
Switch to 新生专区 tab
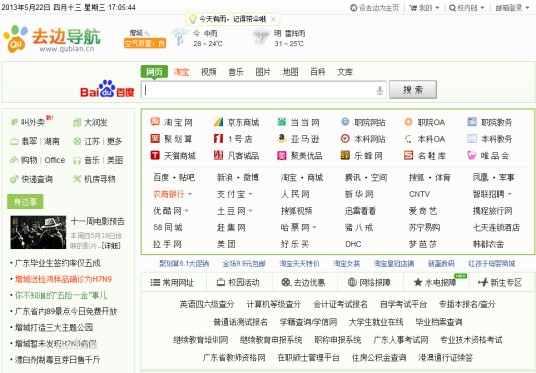pos(501,282)
